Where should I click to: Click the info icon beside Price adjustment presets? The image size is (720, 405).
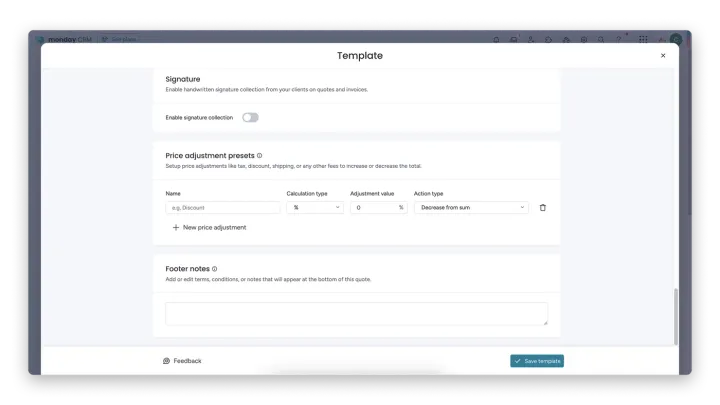pos(259,156)
